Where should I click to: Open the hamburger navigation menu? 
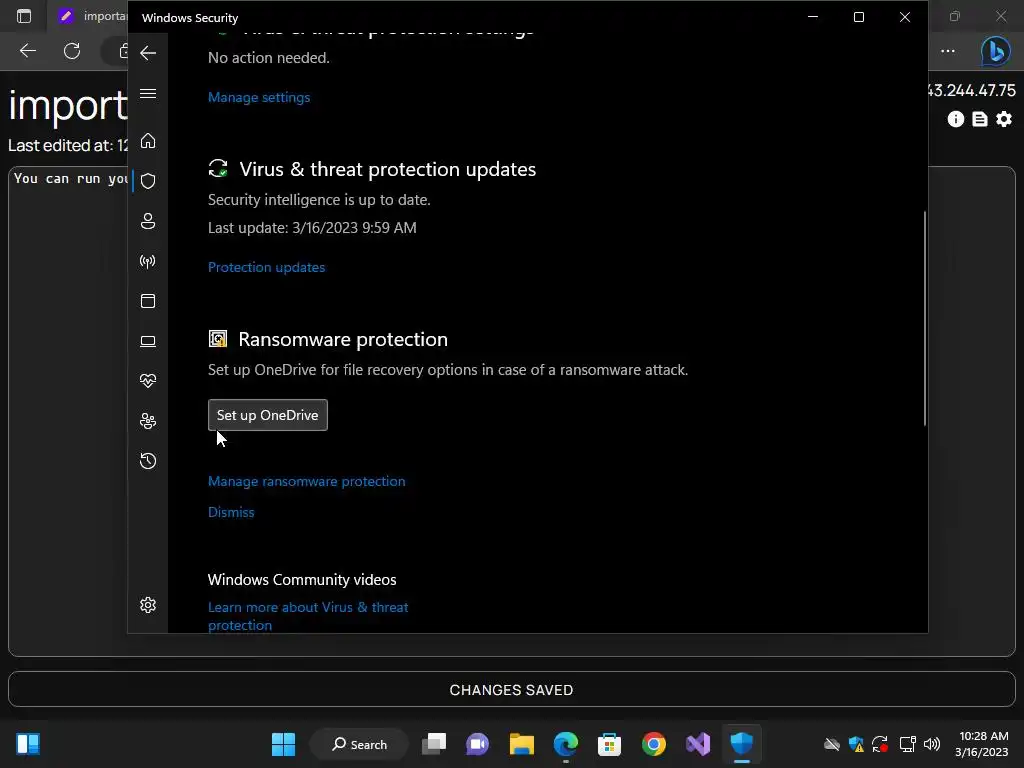[148, 93]
